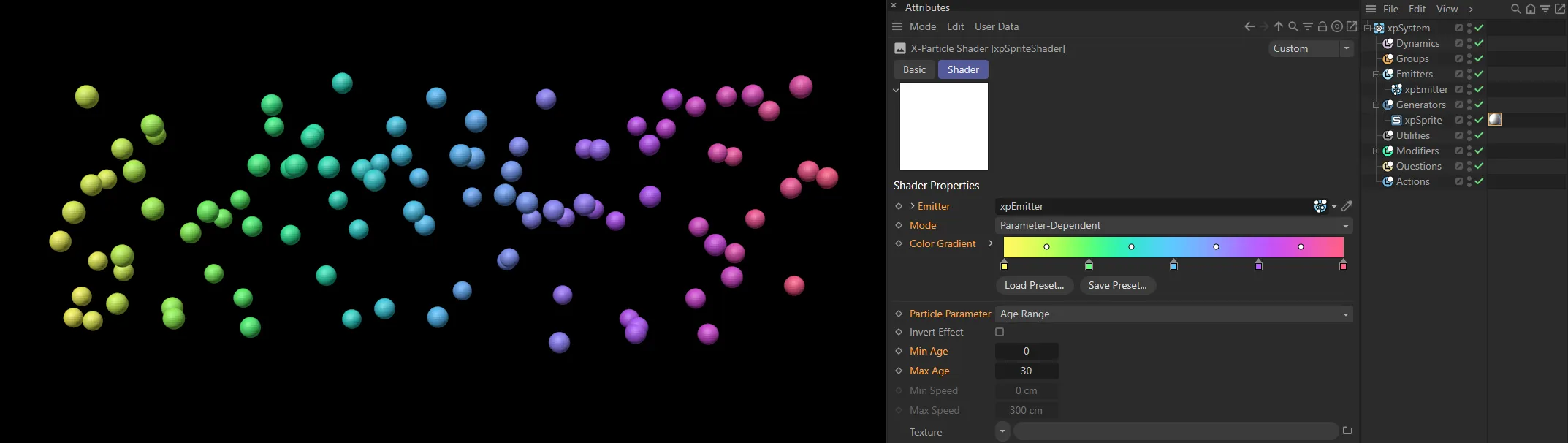Select the xpSystem object icon
This screenshot has width=1568, height=443.
pos(1379,28)
